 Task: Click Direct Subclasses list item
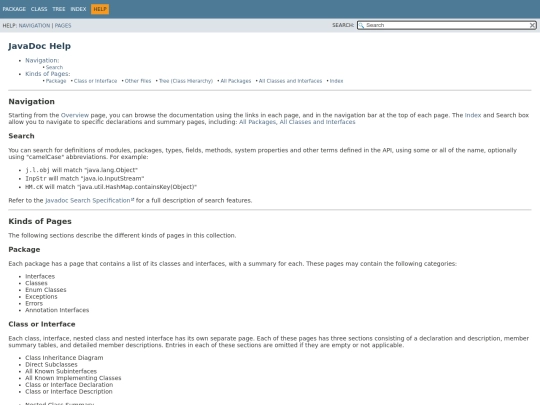pyautogui.click(x=51, y=364)
